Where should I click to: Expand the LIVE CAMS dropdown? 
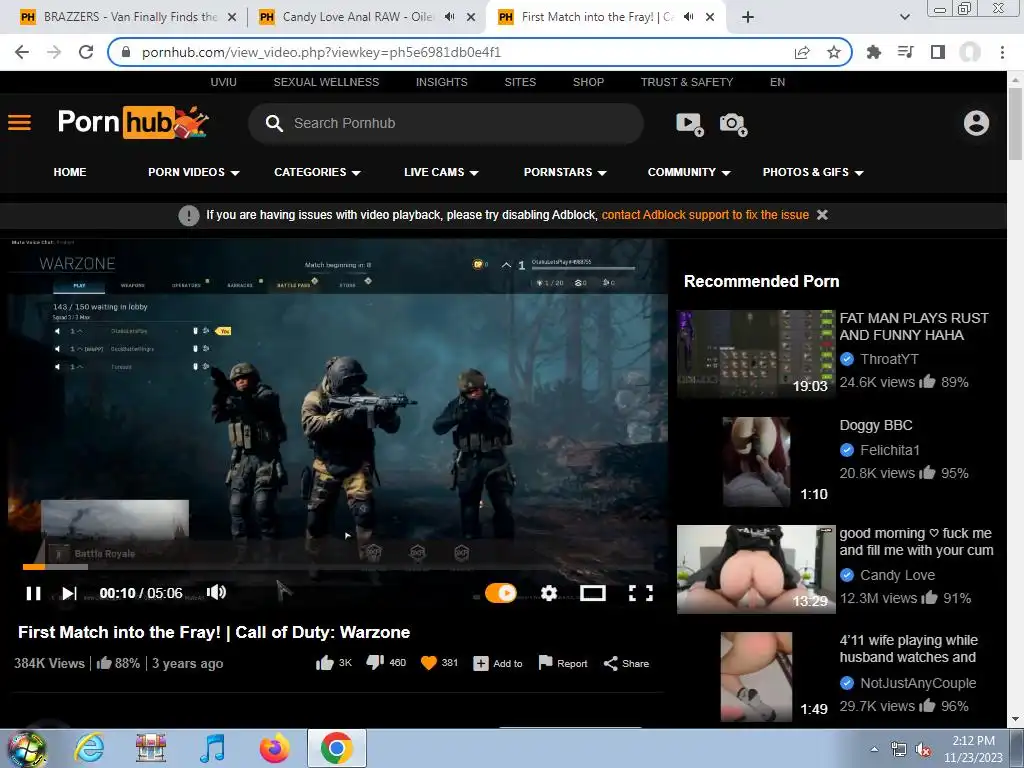coord(441,172)
